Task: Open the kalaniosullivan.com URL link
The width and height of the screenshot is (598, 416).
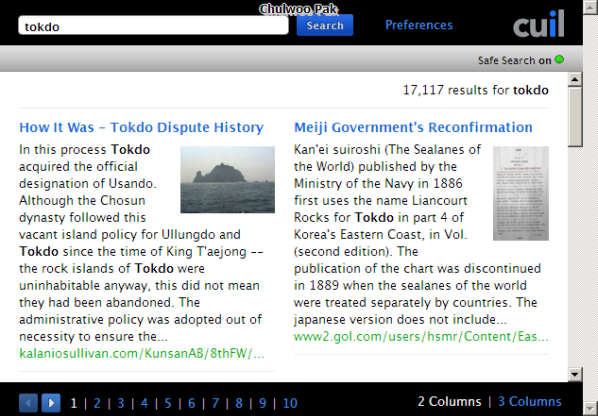Action: click(x=141, y=353)
